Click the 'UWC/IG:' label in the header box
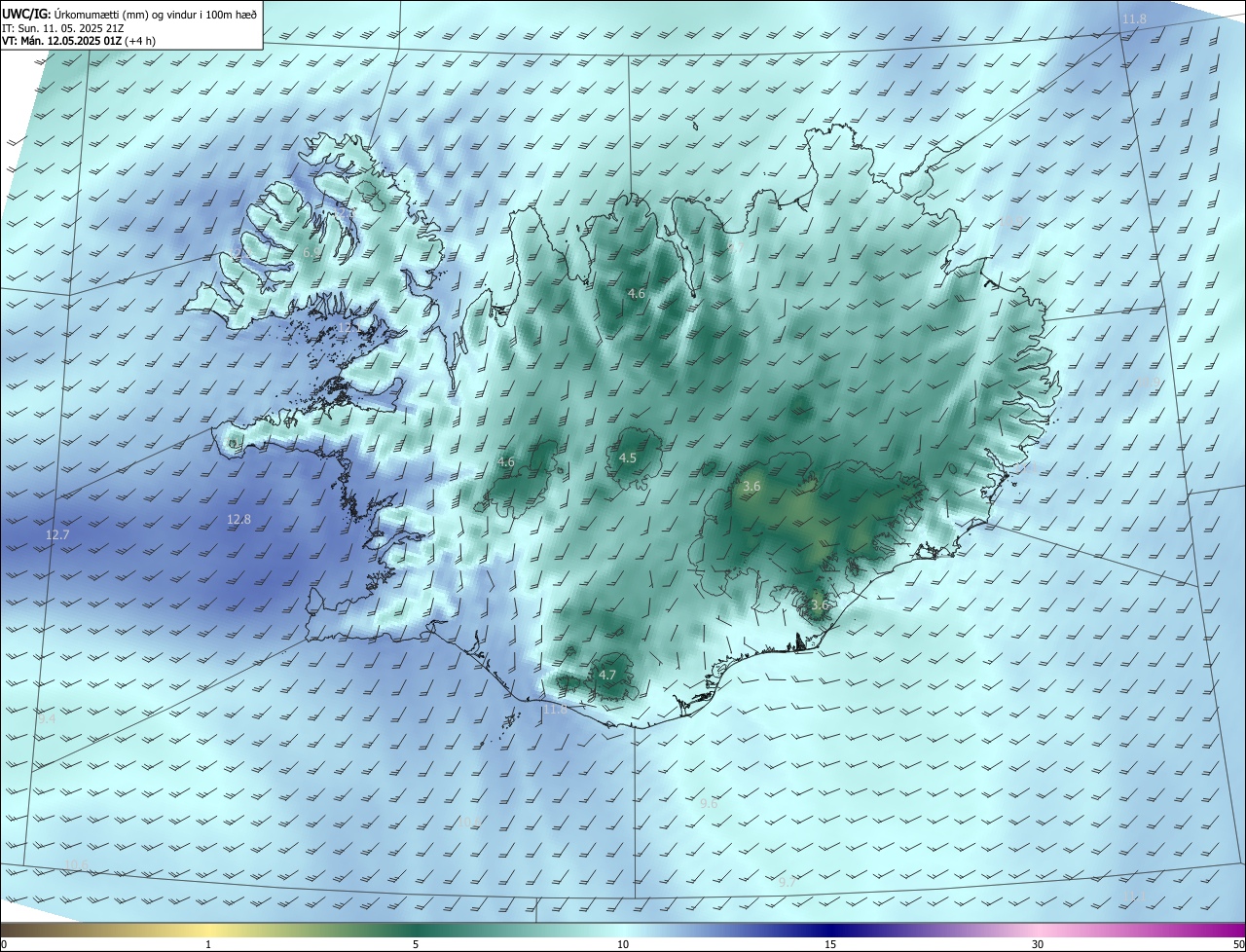 pyautogui.click(x=25, y=15)
